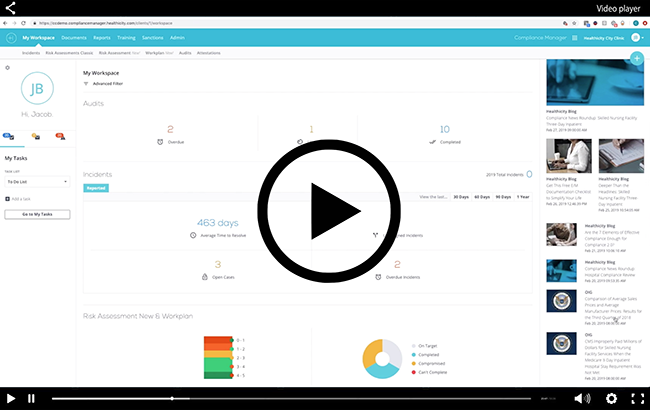
Task: Click the JB profile avatar circle
Action: click(x=37, y=88)
